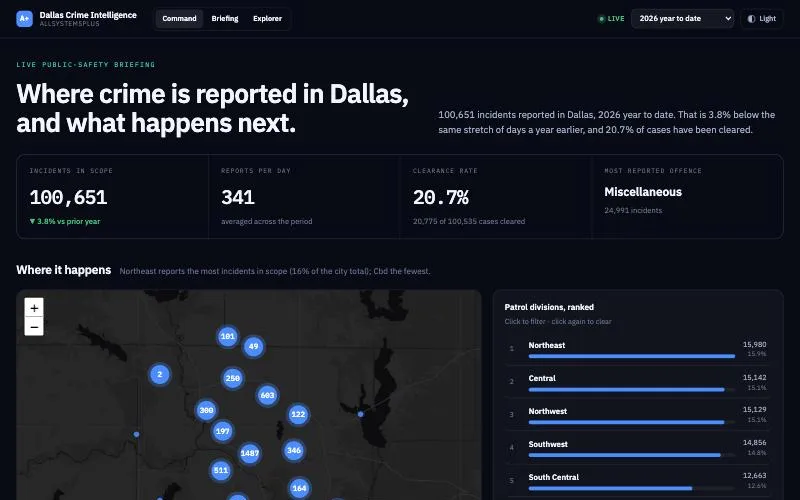Select the map cluster marked 1487
This screenshot has height=500, width=800.
coord(249,453)
